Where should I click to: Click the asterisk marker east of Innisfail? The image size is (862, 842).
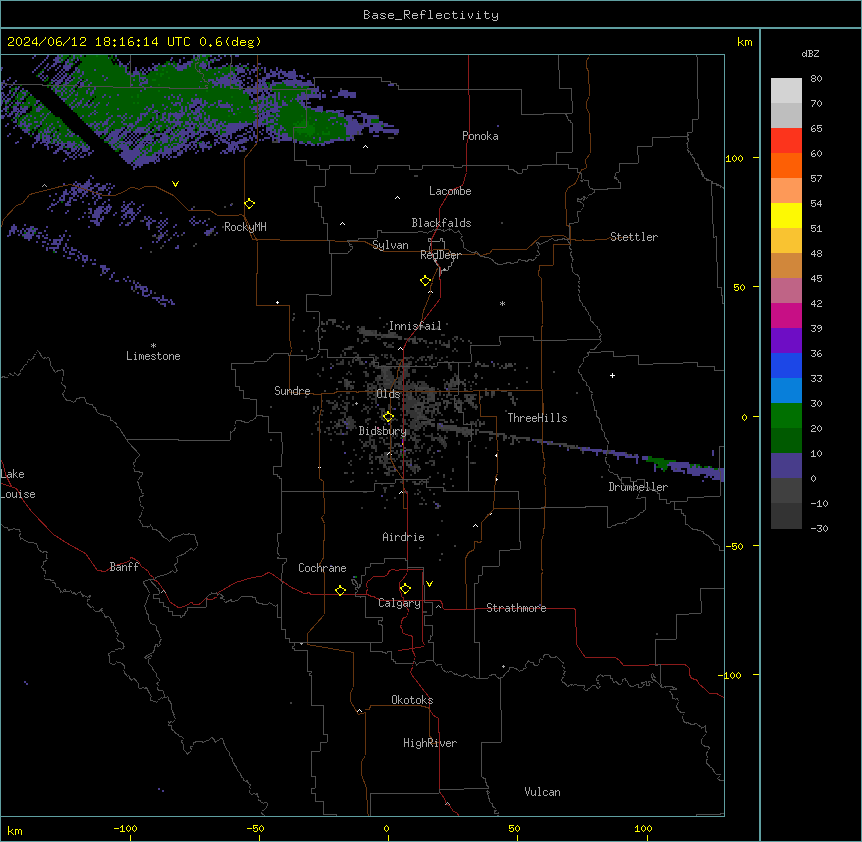pyautogui.click(x=502, y=303)
